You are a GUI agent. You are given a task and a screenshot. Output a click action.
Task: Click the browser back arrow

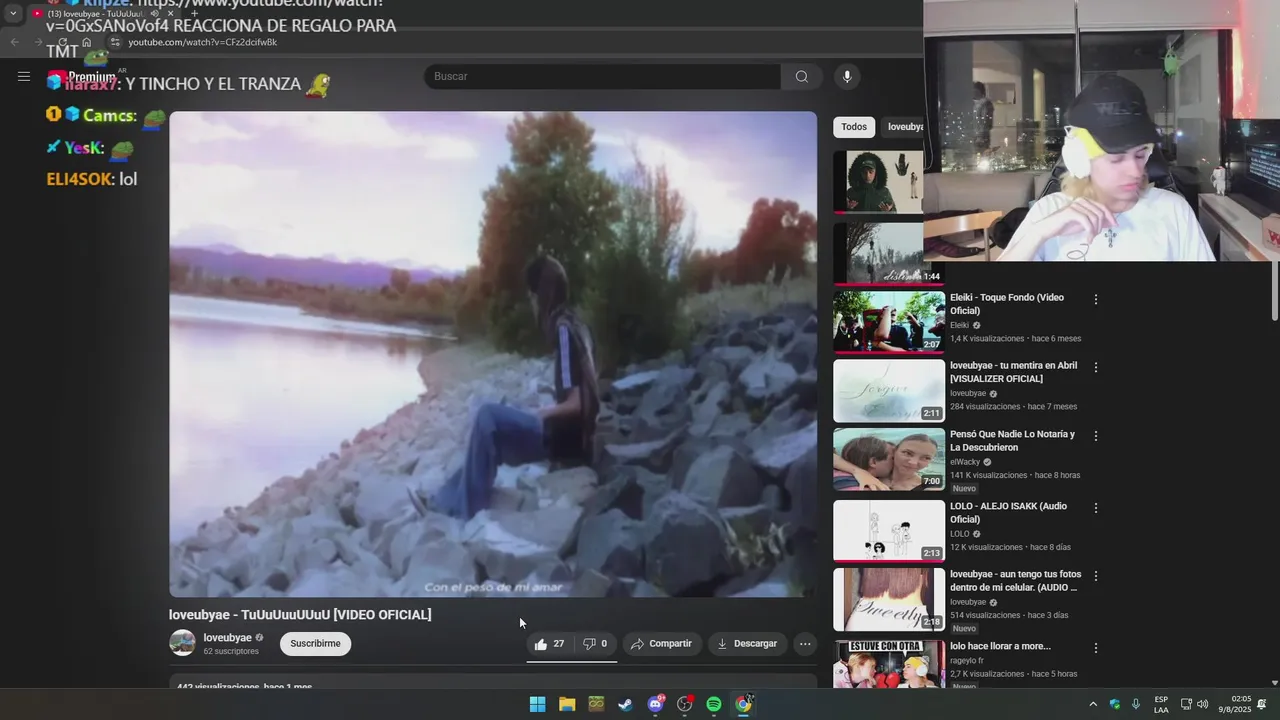tap(14, 42)
